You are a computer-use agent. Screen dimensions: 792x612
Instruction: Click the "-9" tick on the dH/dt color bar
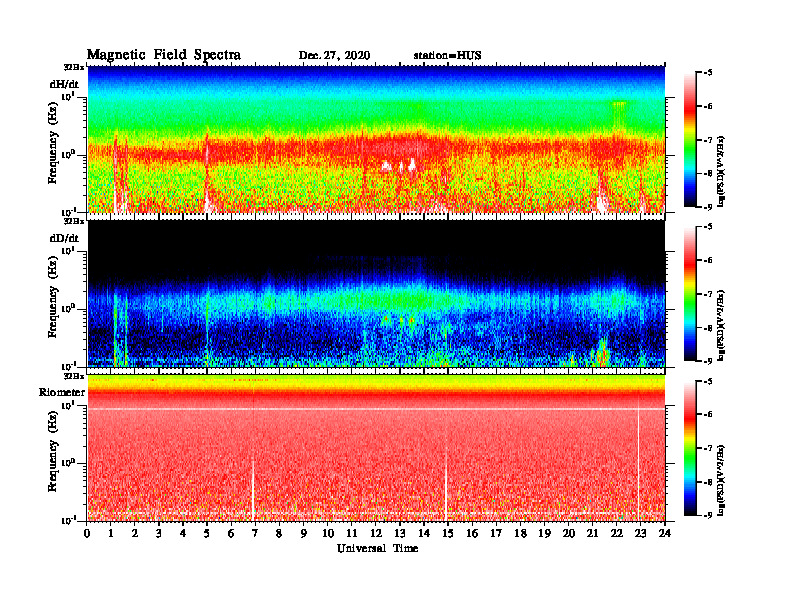(x=708, y=207)
